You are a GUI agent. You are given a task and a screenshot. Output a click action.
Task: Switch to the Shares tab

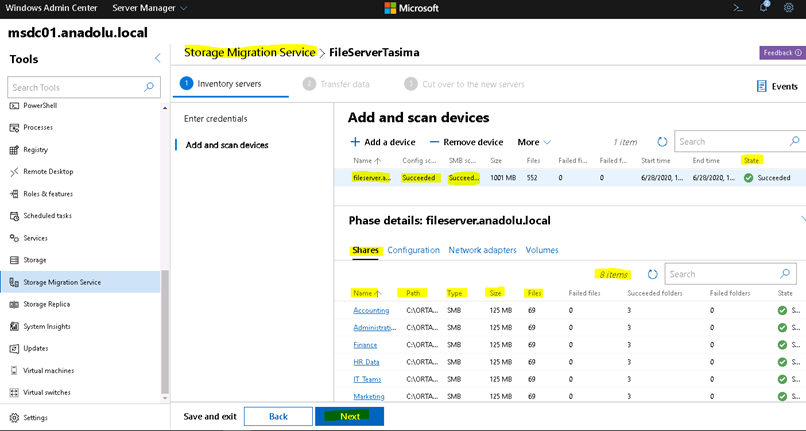point(365,250)
